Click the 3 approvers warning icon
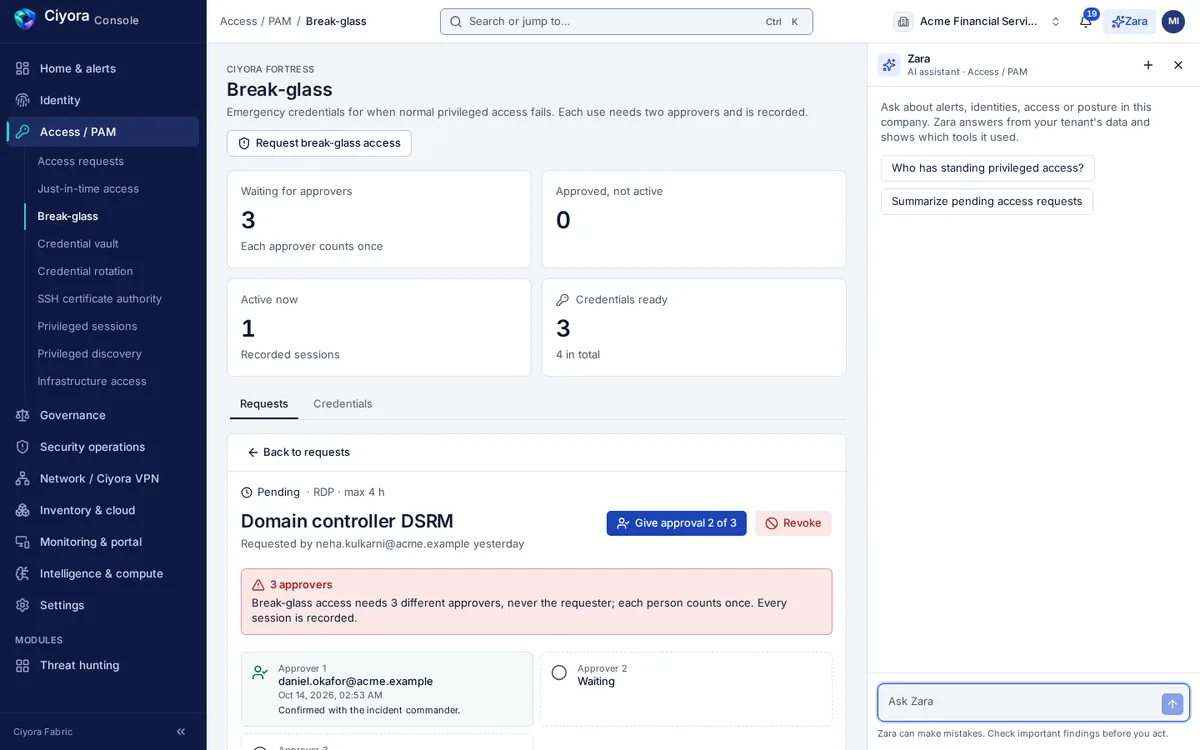This screenshot has height=750, width=1200. pos(258,585)
